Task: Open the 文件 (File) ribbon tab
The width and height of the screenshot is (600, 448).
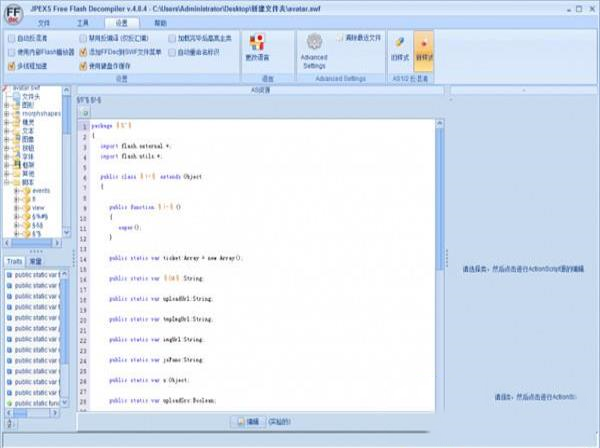Action: tap(44, 23)
